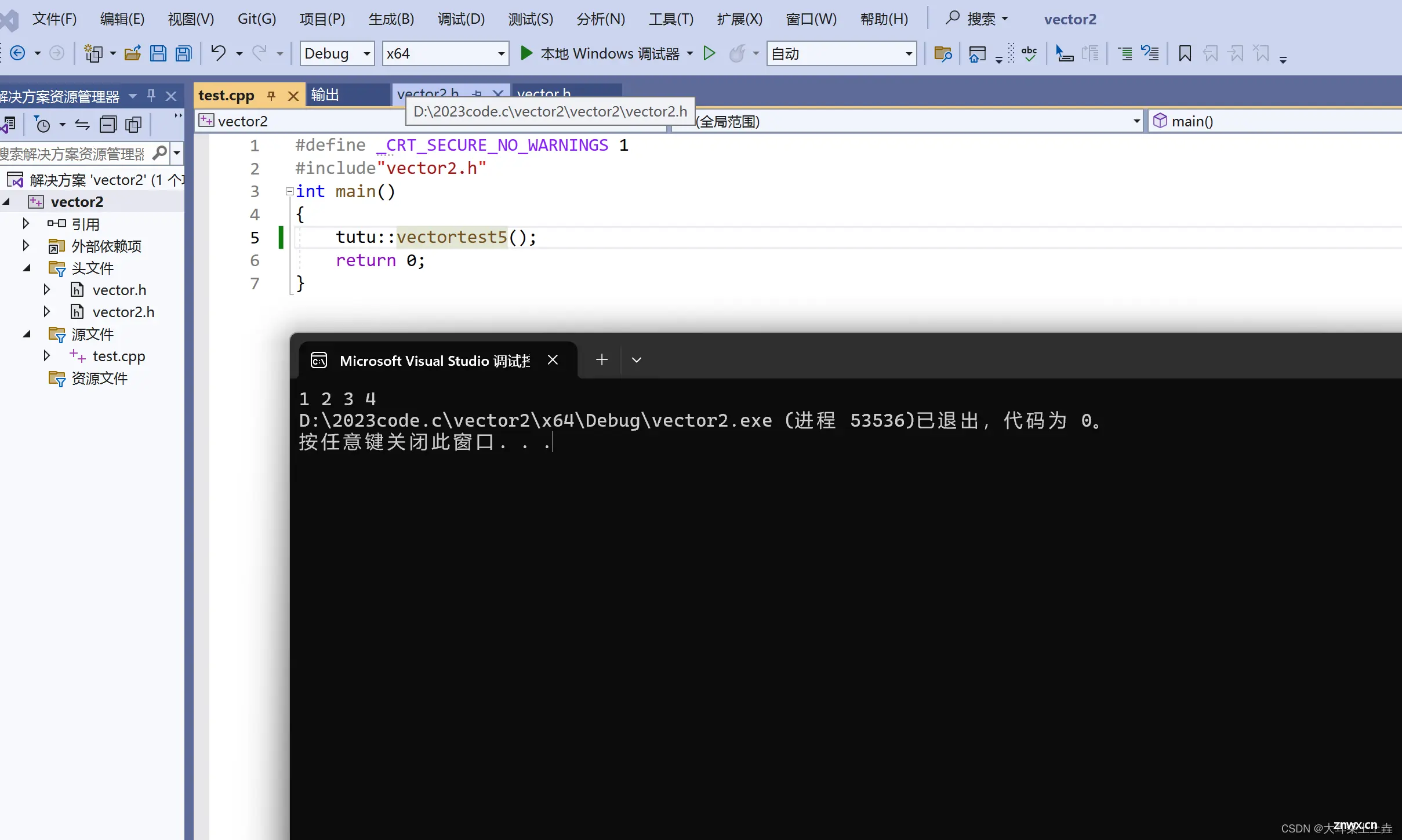
Task: Toggle a bookmark on current line
Action: tap(1185, 53)
